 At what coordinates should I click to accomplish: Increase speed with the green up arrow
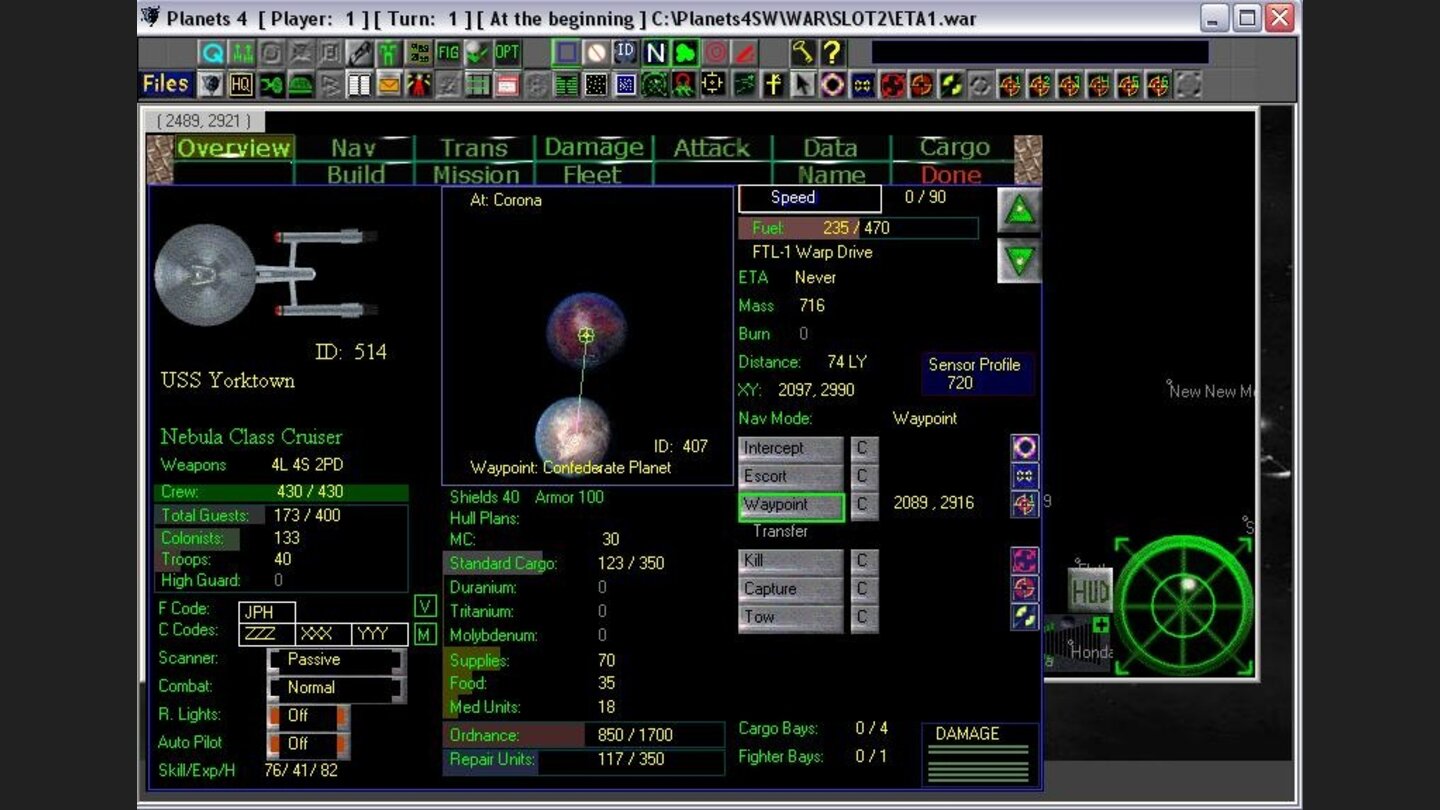1019,210
